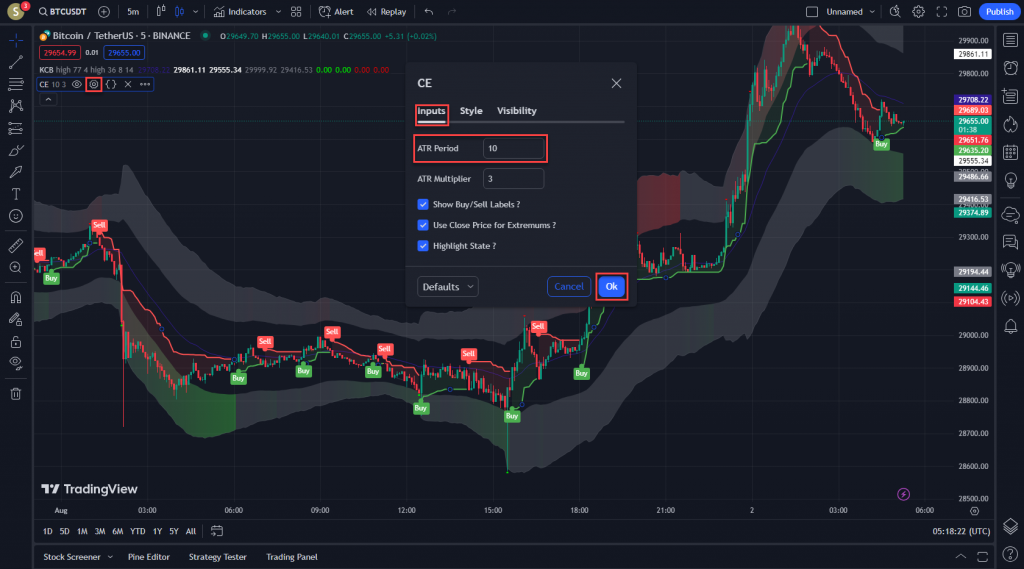Image resolution: width=1024 pixels, height=569 pixels.
Task: Expand the chart type dropdown arrow
Action: [x=195, y=12]
